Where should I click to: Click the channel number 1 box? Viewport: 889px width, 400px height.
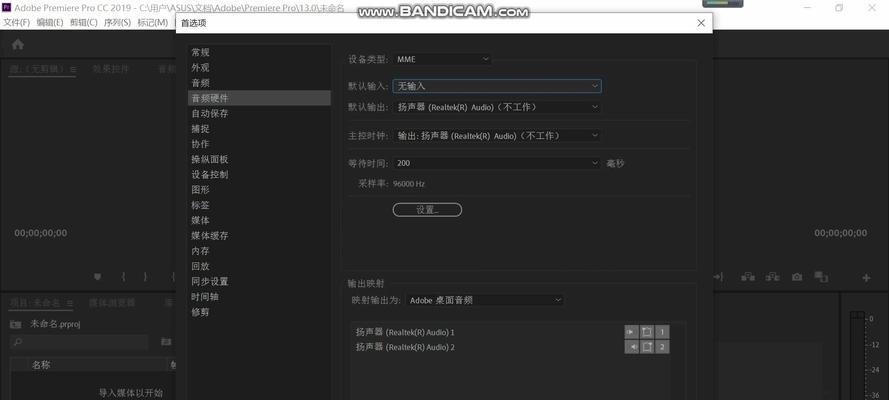662,332
